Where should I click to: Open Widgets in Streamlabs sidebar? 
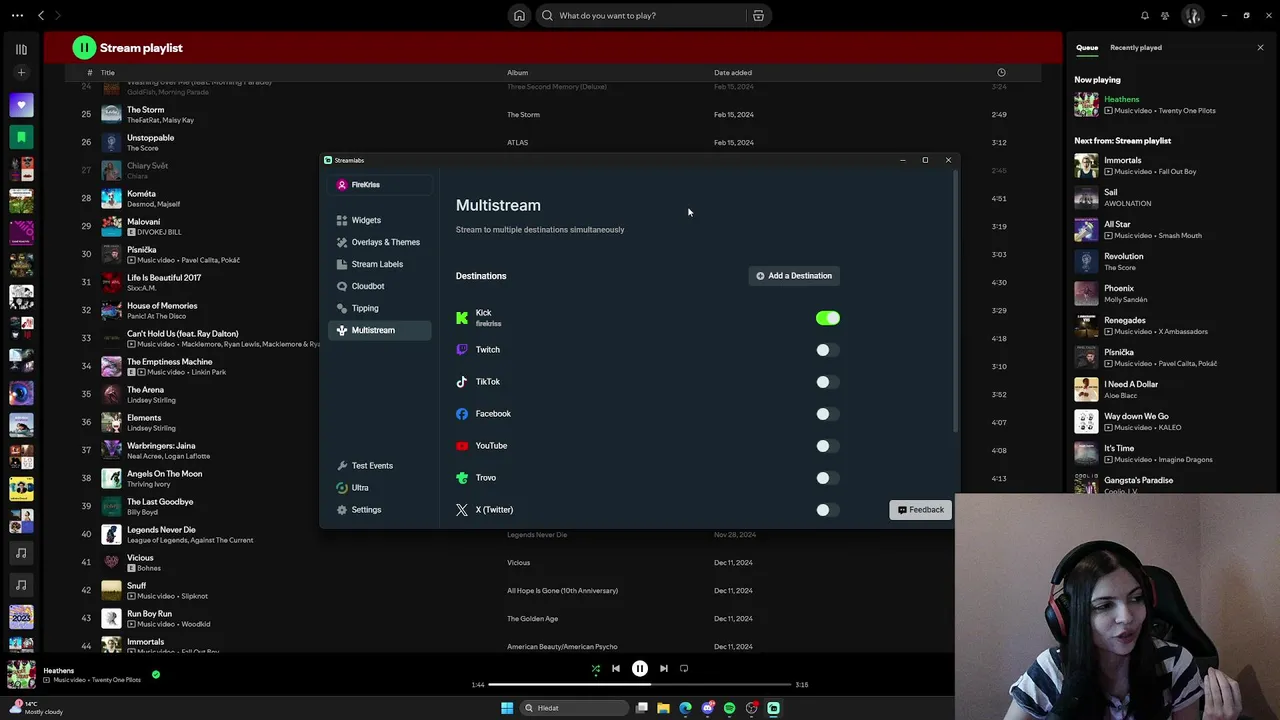pyautogui.click(x=366, y=220)
